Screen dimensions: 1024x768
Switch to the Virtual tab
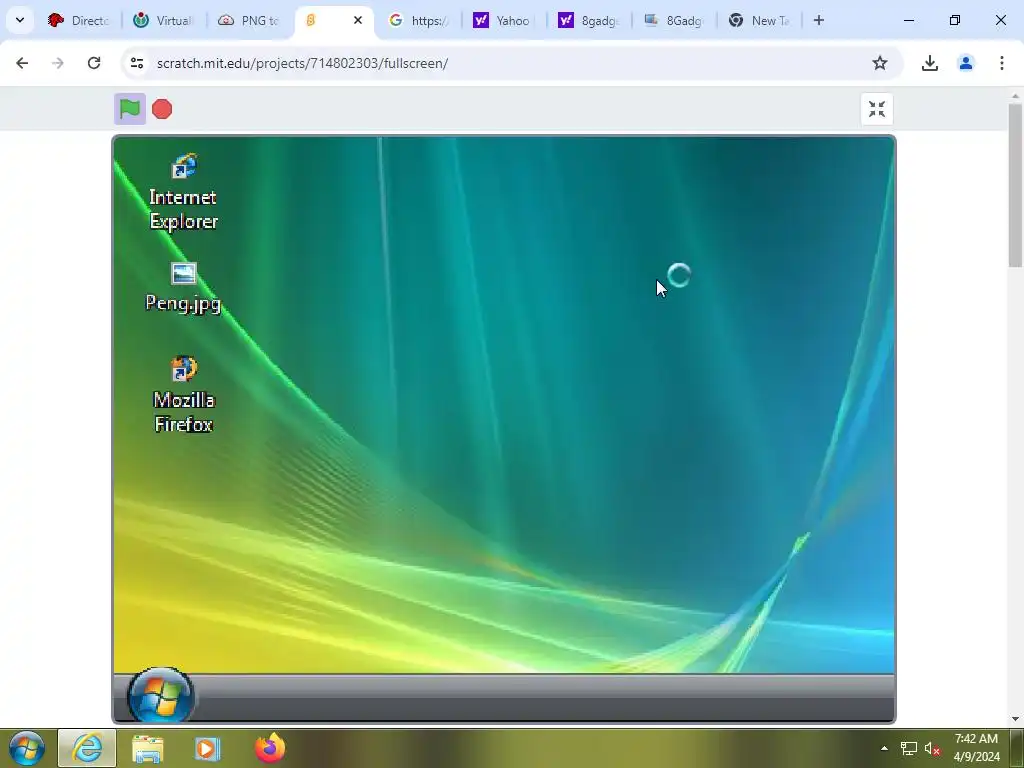163,20
